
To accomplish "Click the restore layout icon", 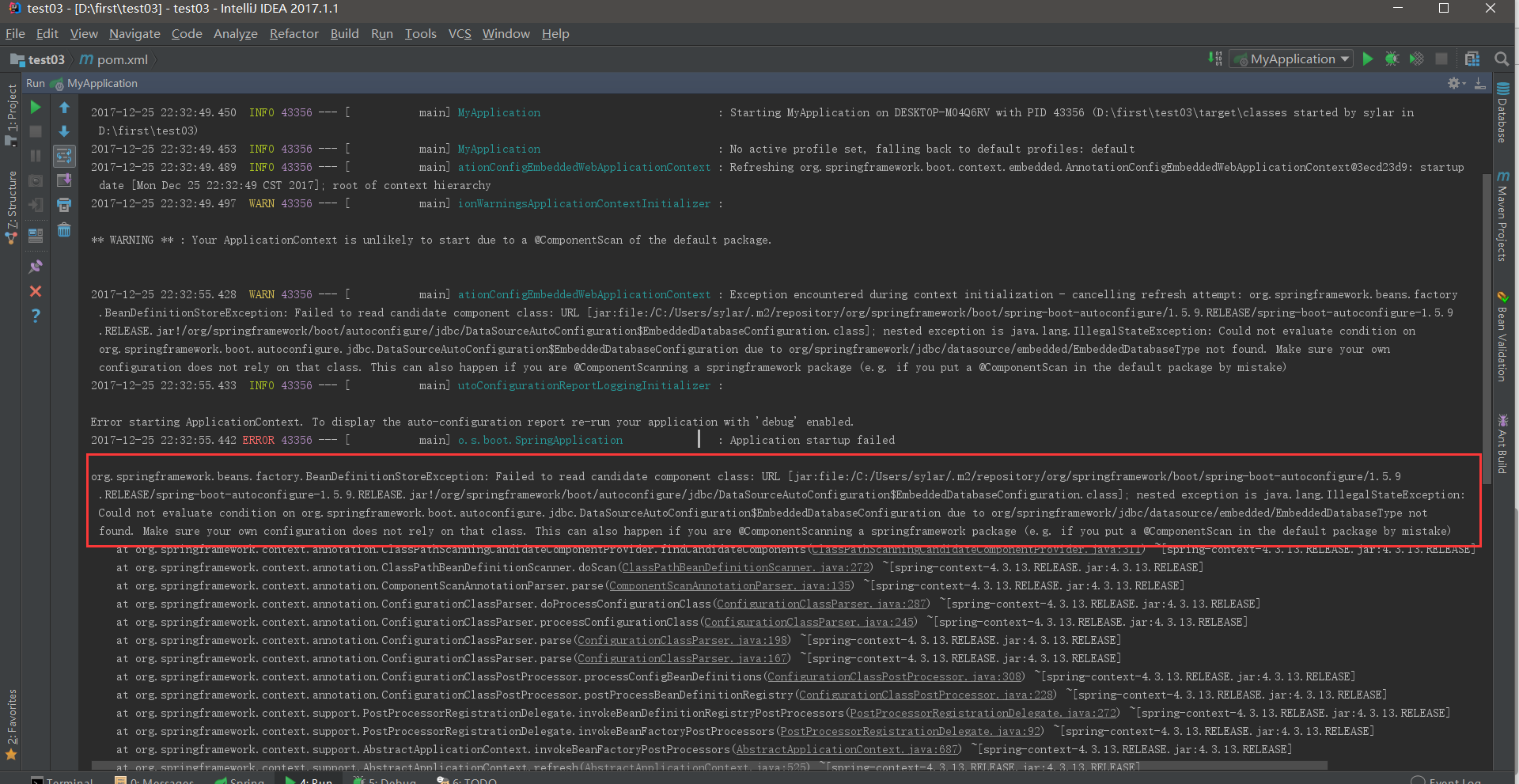I will [x=36, y=236].
